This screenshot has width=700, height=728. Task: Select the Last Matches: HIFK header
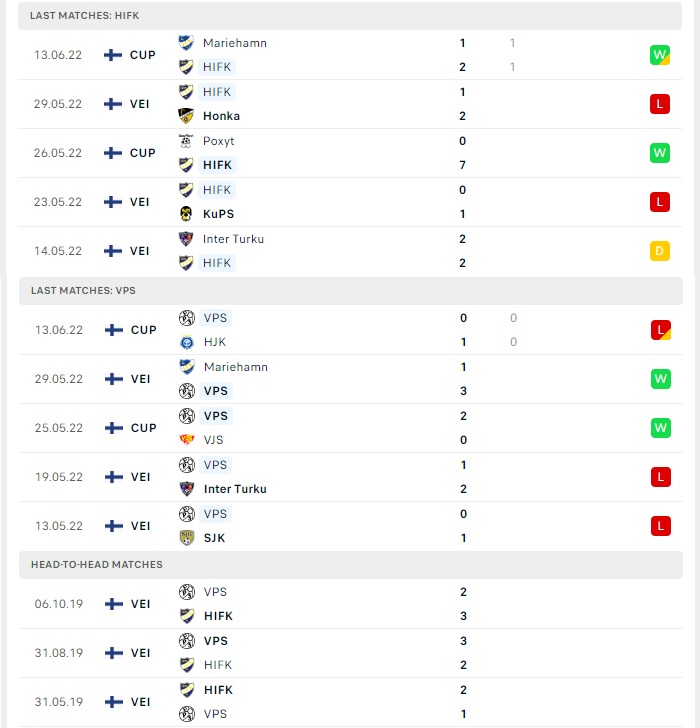pos(350,16)
